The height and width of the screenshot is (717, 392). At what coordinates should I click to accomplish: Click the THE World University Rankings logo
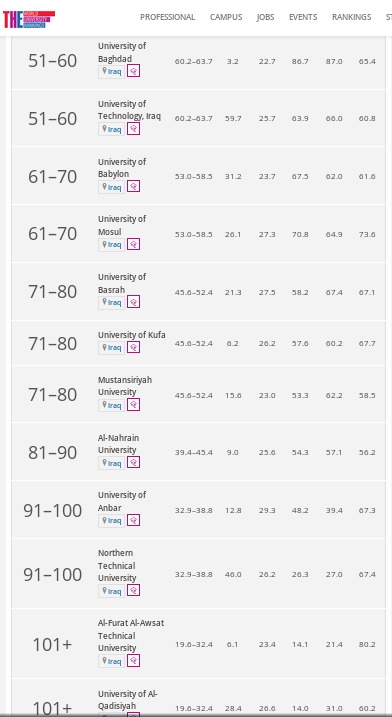[29, 19]
